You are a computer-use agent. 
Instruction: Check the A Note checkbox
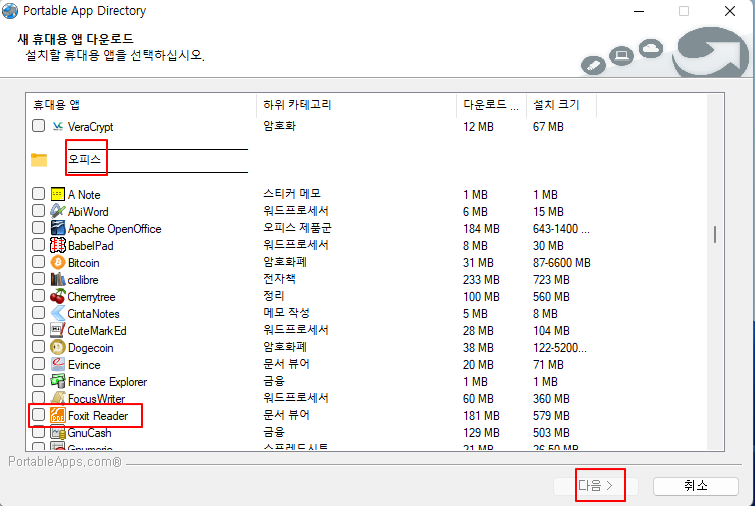coord(39,194)
